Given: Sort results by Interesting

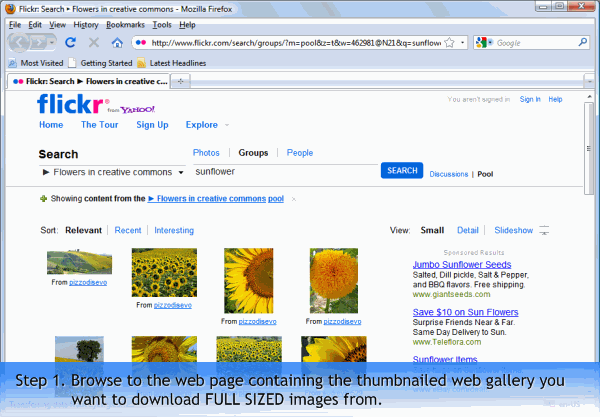Looking at the screenshot, I should pyautogui.click(x=174, y=230).
